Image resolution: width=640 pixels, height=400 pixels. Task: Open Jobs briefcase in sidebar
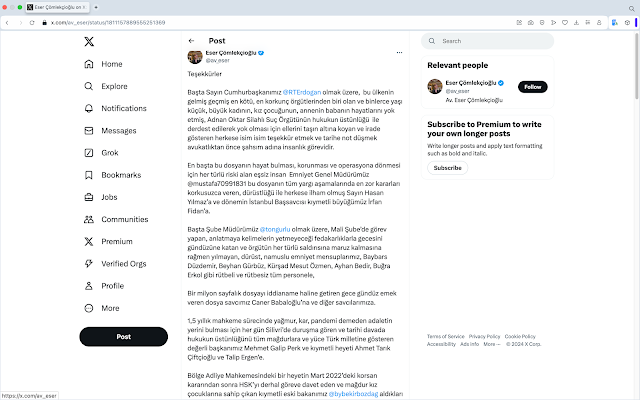[89, 197]
